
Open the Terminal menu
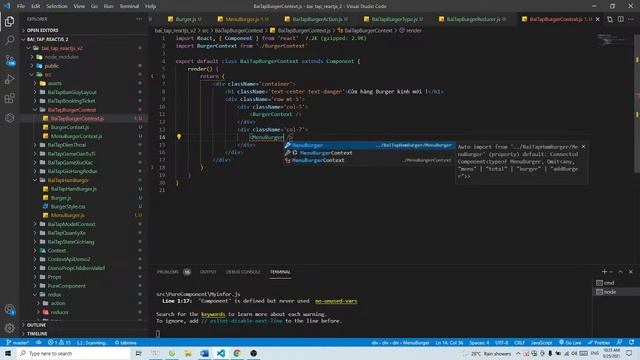tap(129, 6)
